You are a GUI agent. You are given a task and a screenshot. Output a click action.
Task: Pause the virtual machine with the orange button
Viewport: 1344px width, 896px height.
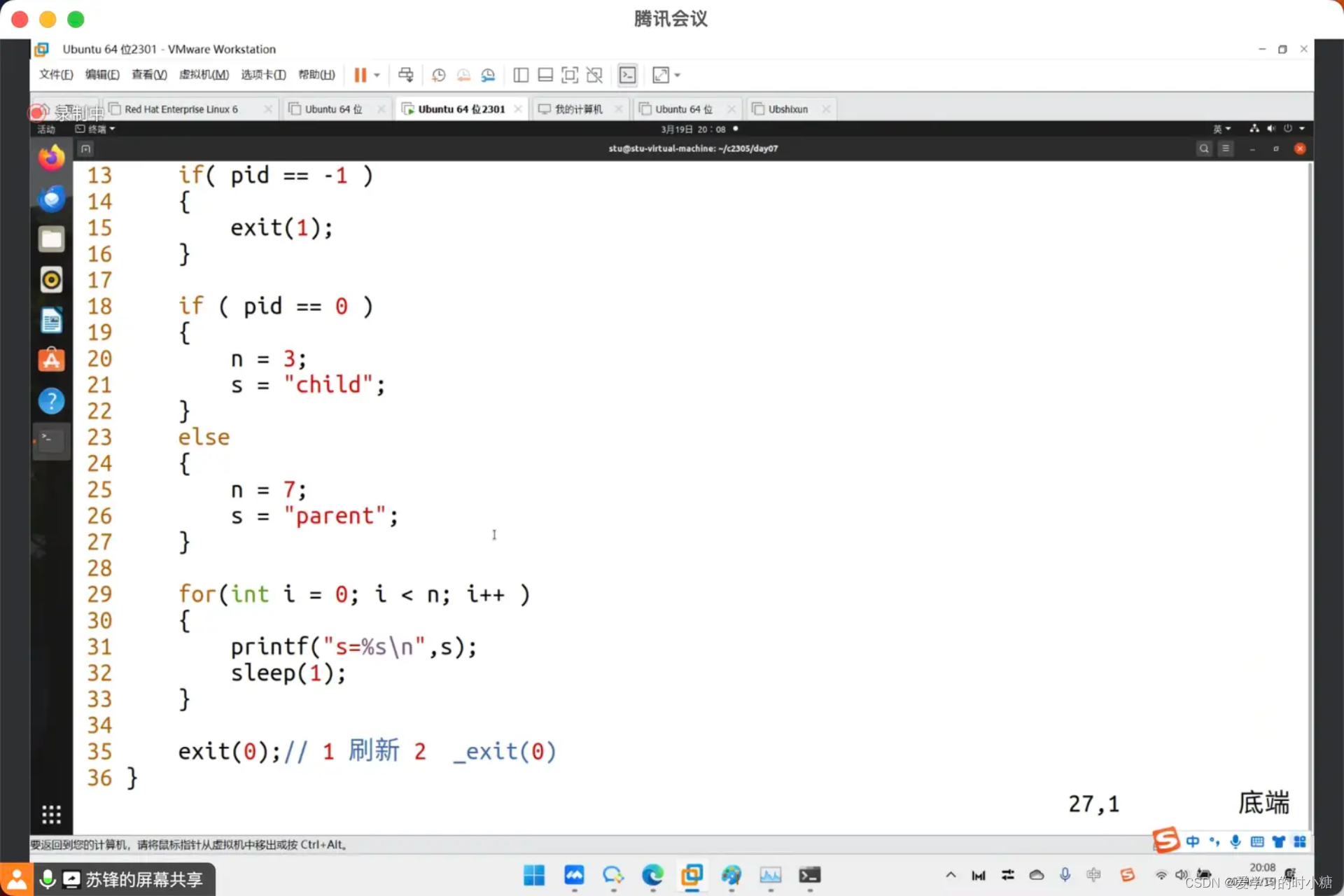click(360, 75)
